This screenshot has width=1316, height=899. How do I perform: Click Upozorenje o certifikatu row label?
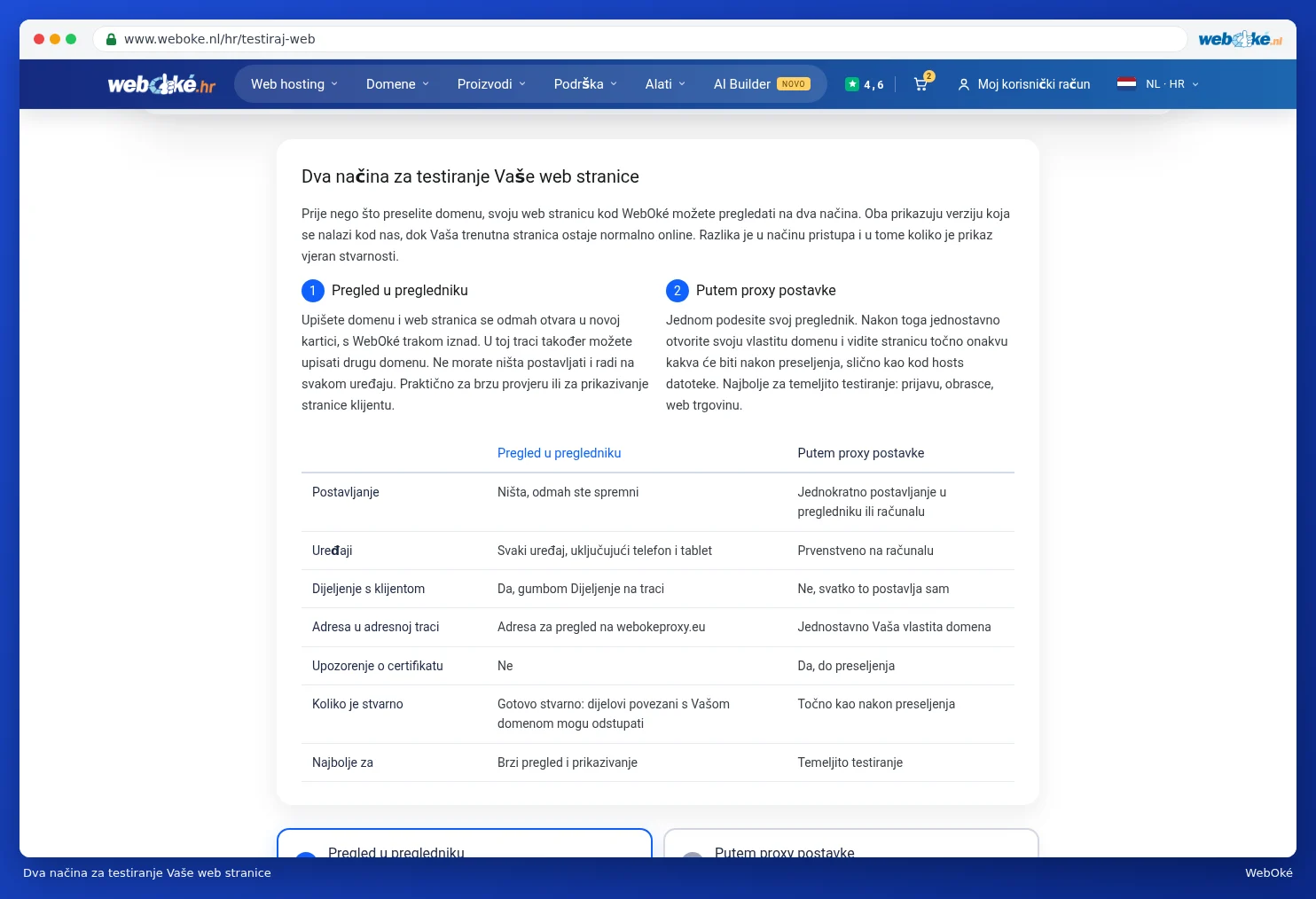click(x=377, y=666)
